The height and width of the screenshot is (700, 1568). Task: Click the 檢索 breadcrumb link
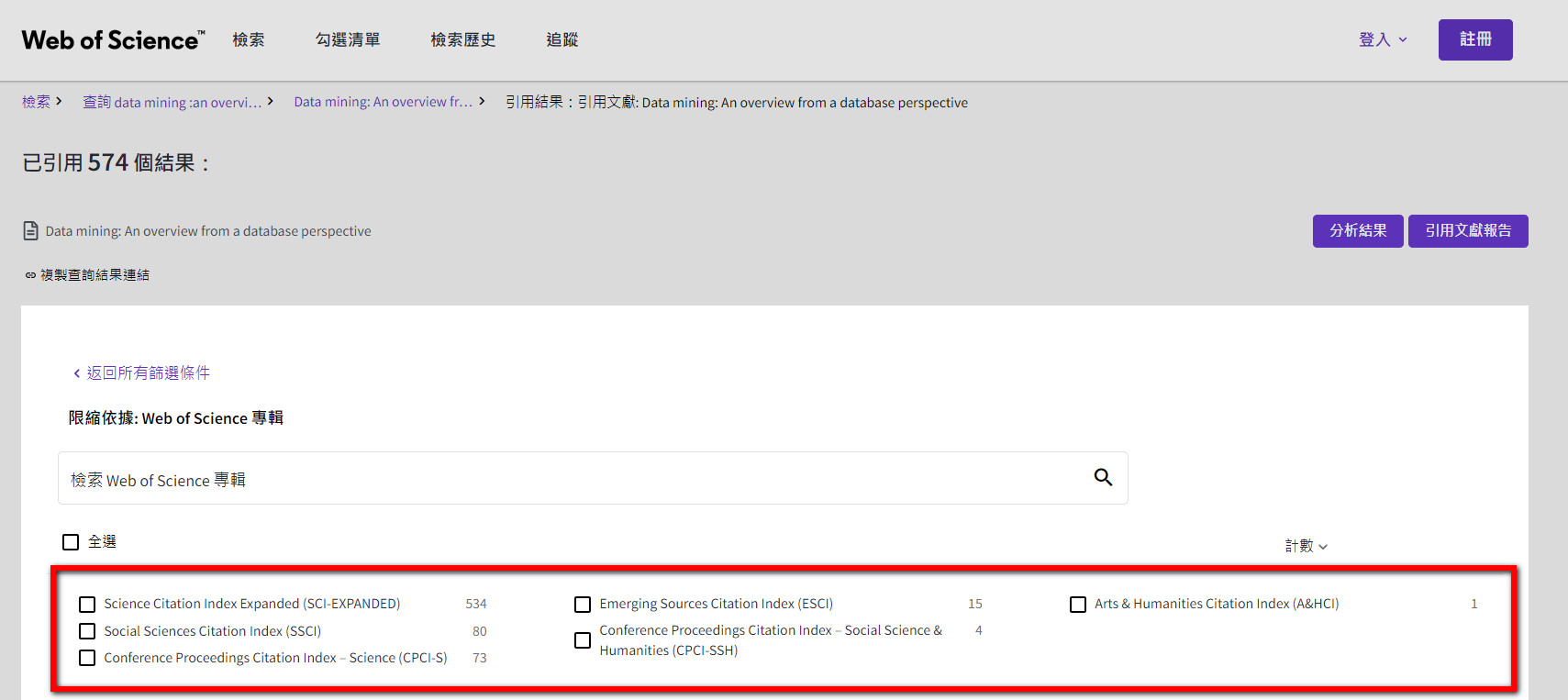(x=37, y=102)
